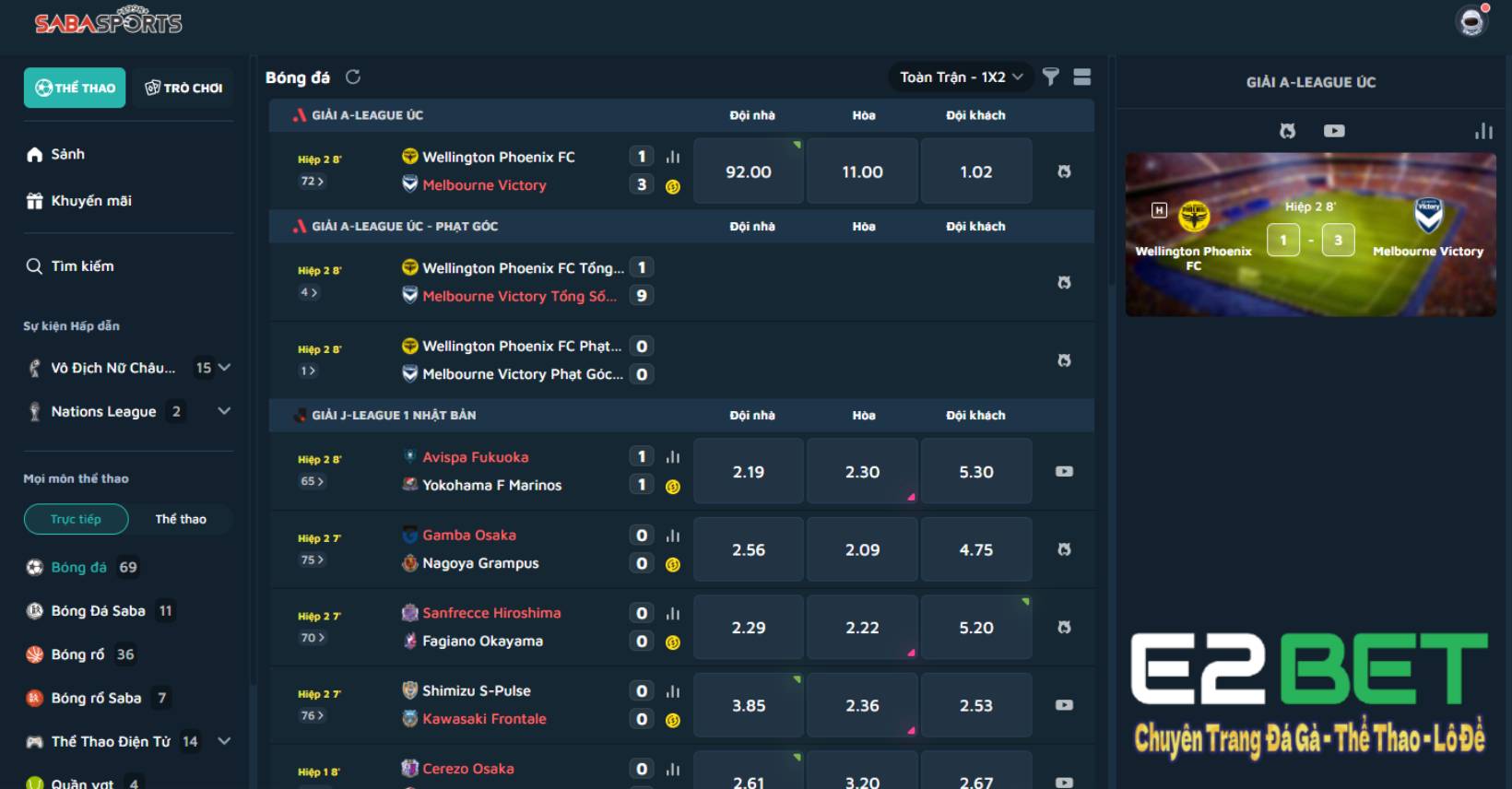The width and height of the screenshot is (1512, 789).
Task: Select Bóng đá sport with 69 matches
Action: [x=81, y=568]
